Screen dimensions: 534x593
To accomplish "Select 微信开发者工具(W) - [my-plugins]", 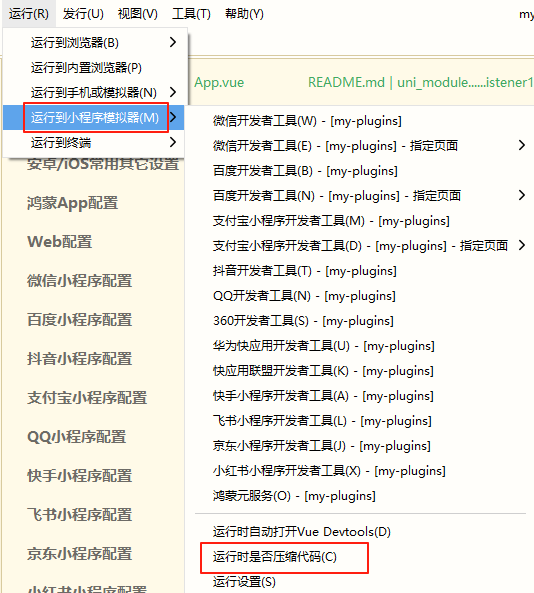I will coord(307,121).
